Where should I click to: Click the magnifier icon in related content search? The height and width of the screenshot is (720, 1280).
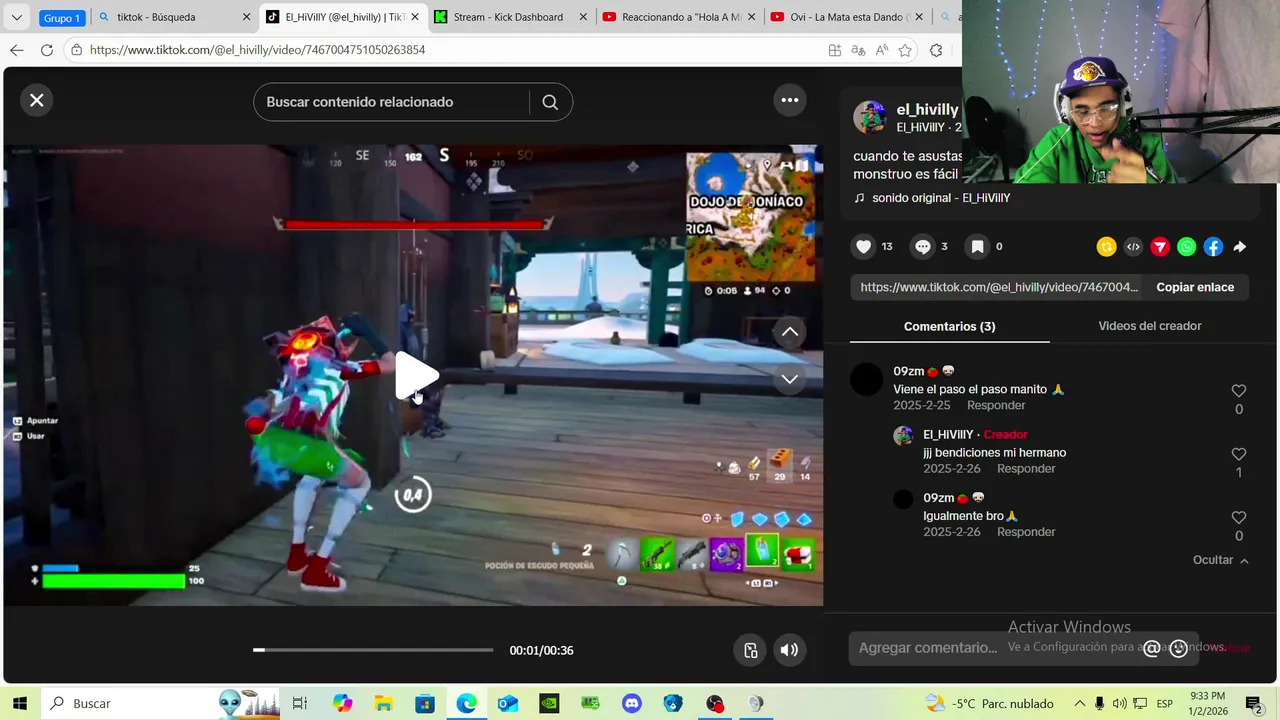pyautogui.click(x=550, y=102)
